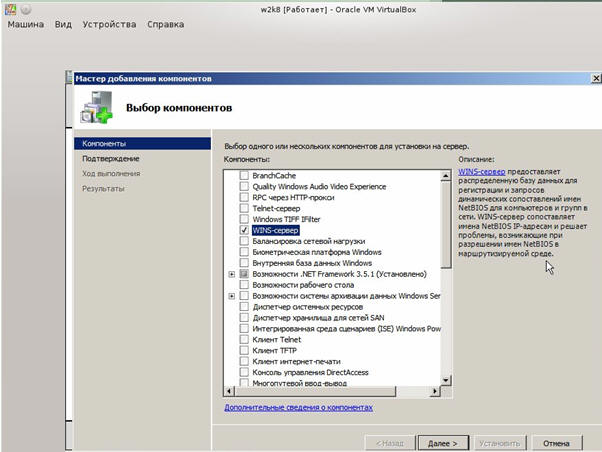602x452 pixels.
Task: Tick the RPC через HTTP-прокси checkbox
Action: coord(244,197)
